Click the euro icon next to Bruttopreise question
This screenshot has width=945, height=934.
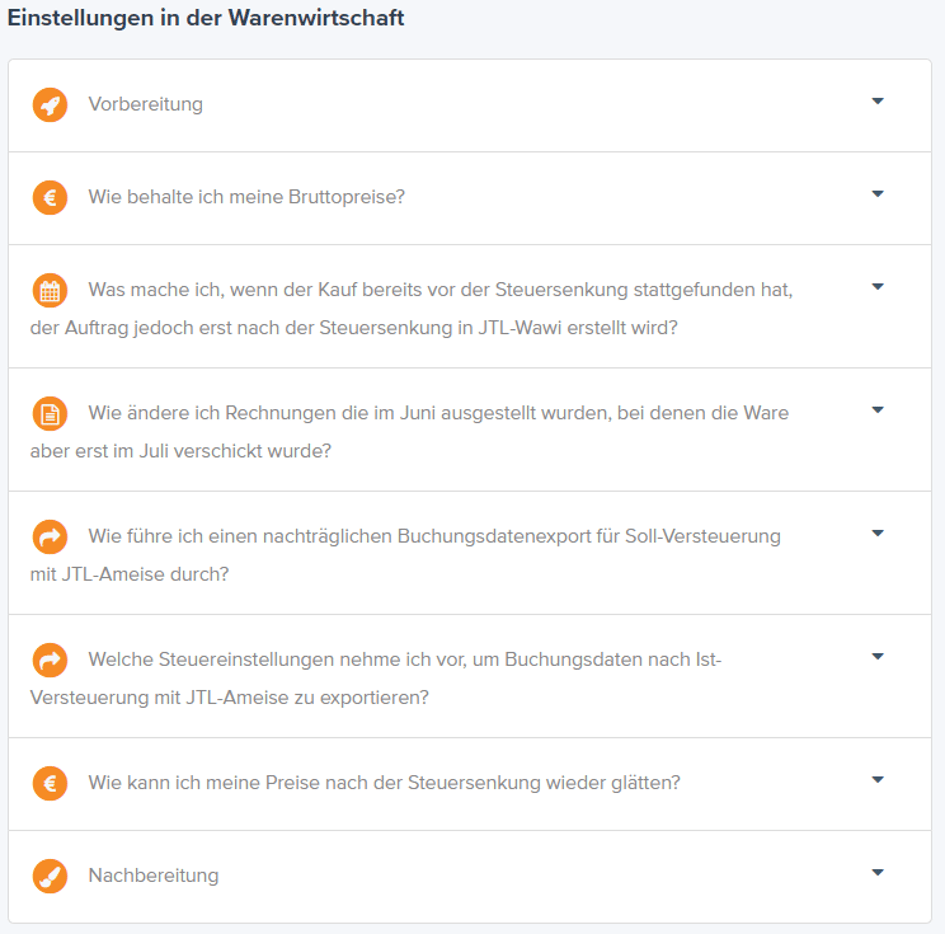point(50,198)
